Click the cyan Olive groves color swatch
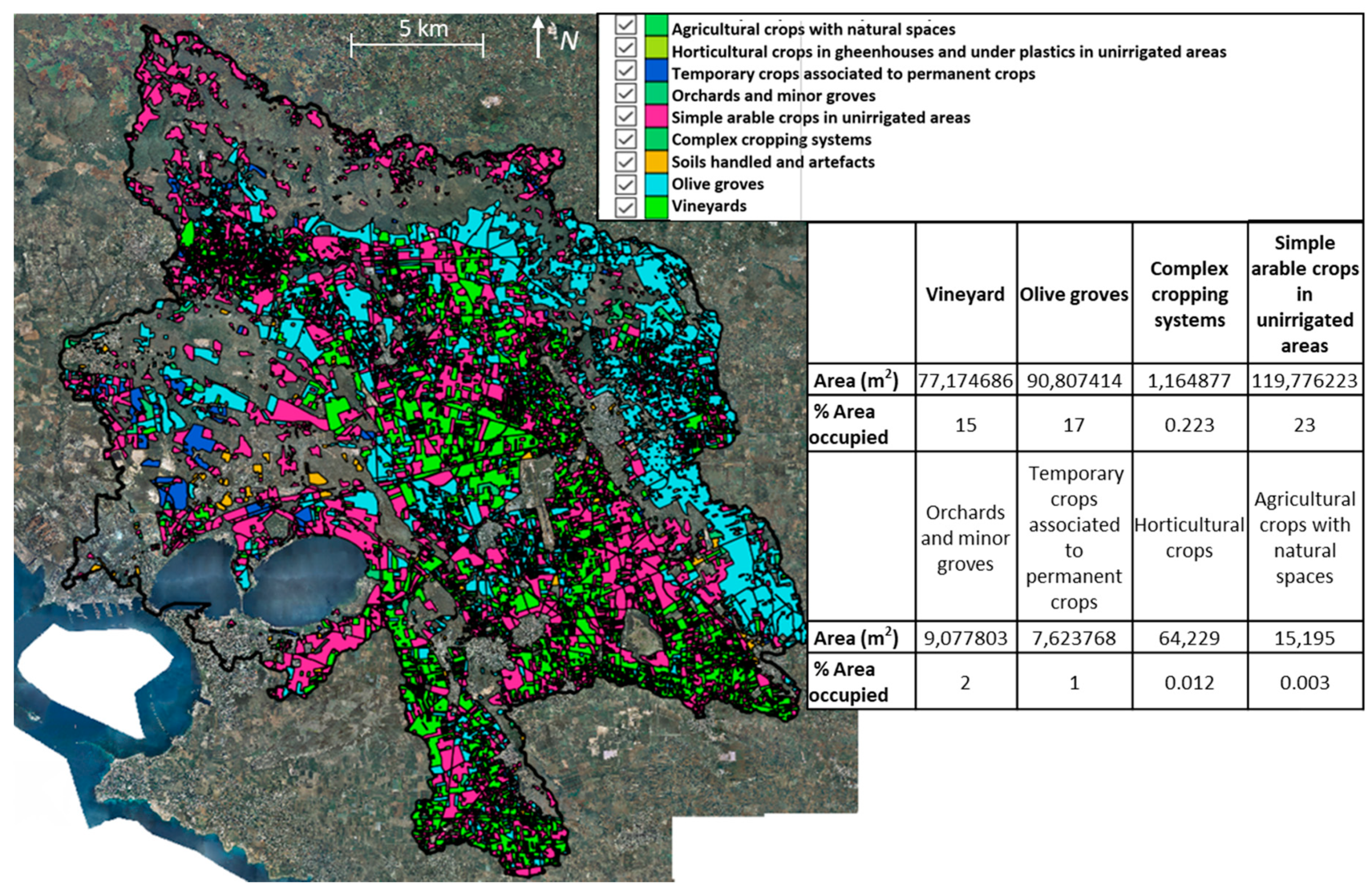The image size is (1372, 894). (x=656, y=185)
